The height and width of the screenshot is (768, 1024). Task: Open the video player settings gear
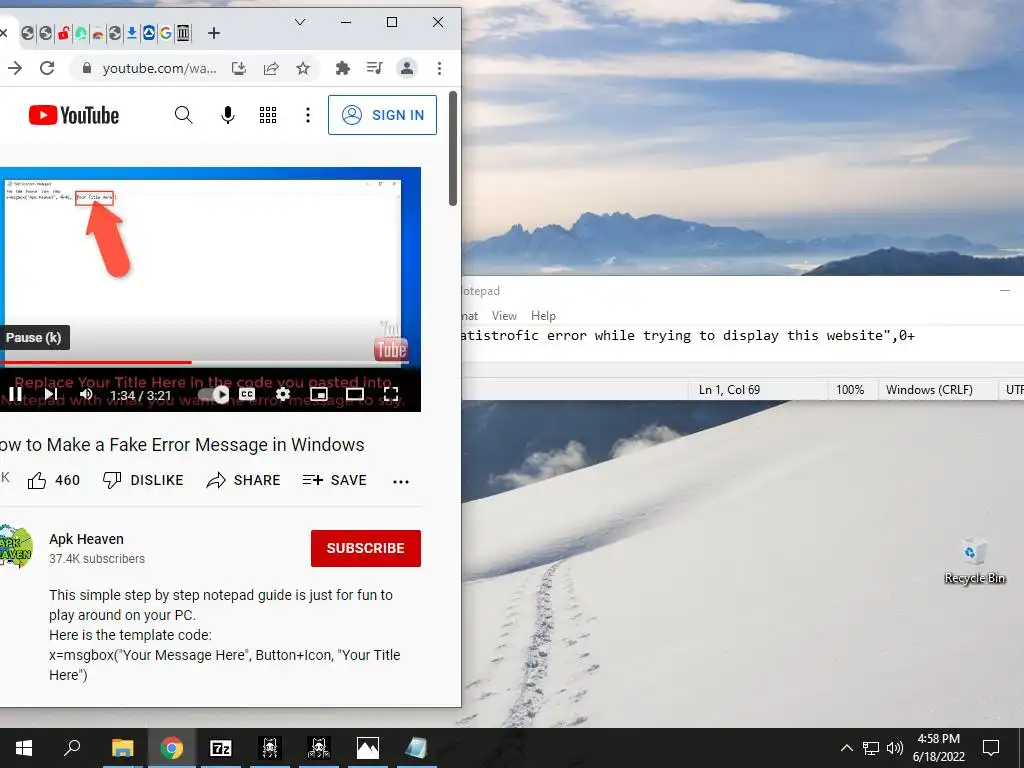283,394
